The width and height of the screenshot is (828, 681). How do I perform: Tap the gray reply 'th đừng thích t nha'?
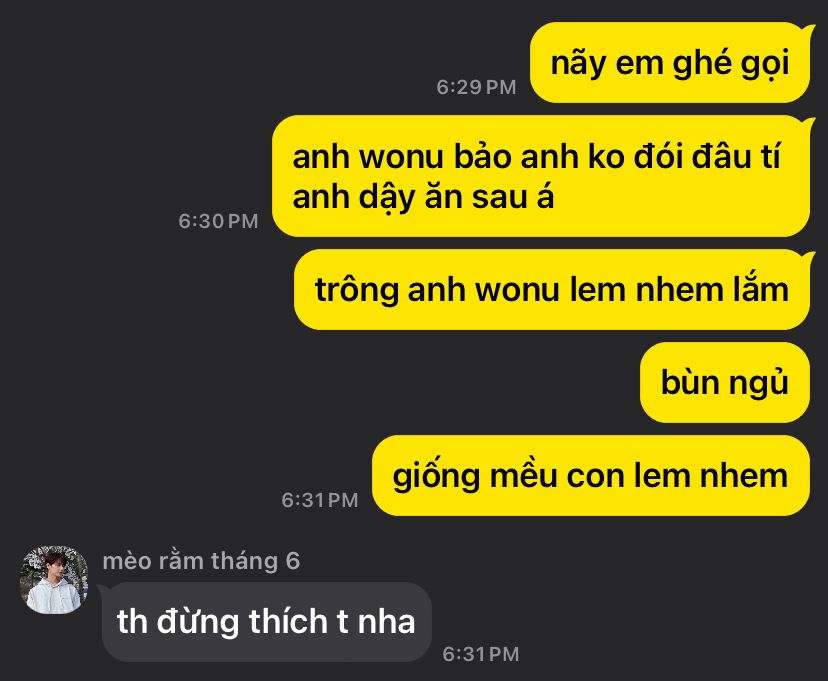tap(266, 622)
